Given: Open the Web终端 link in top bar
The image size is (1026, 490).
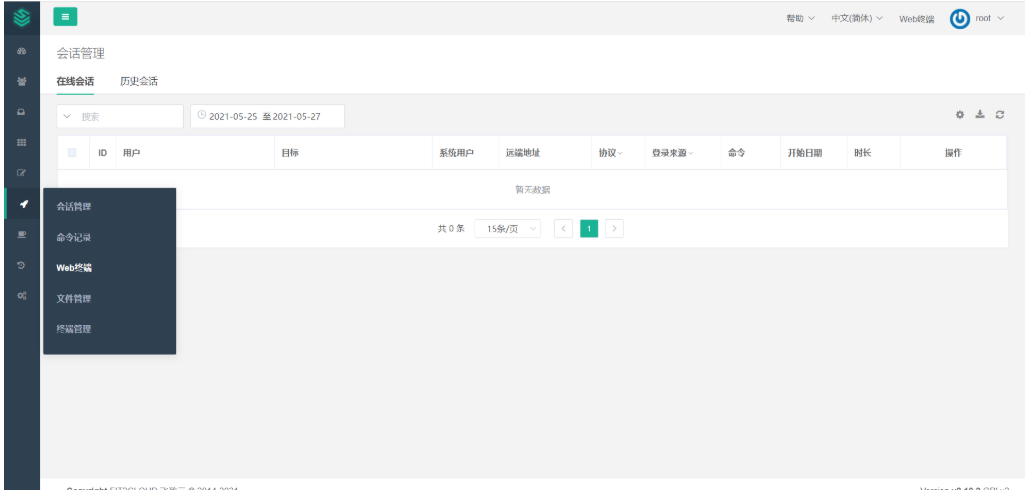Looking at the screenshot, I should [x=916, y=19].
